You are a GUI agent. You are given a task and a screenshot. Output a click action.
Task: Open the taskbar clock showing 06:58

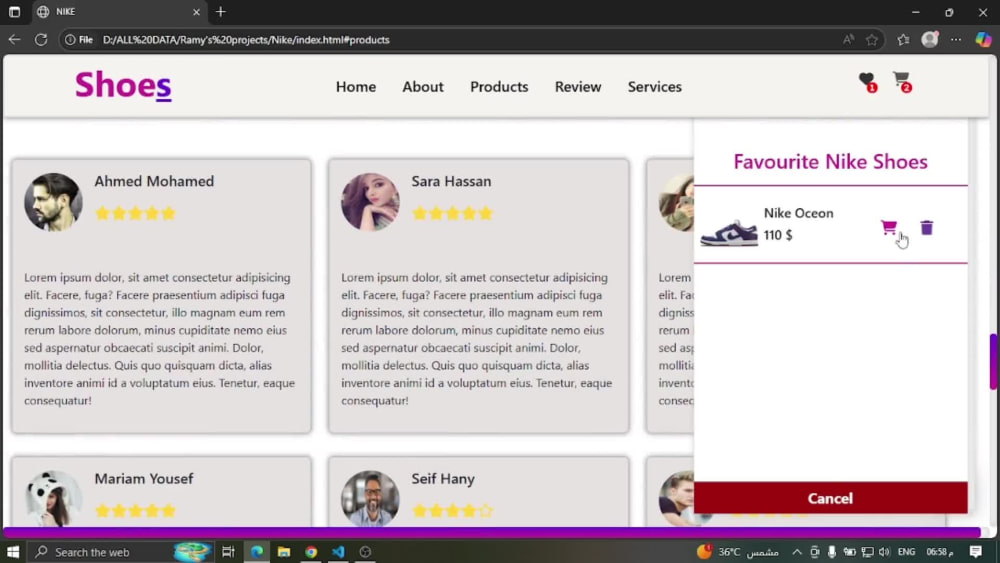click(x=940, y=552)
